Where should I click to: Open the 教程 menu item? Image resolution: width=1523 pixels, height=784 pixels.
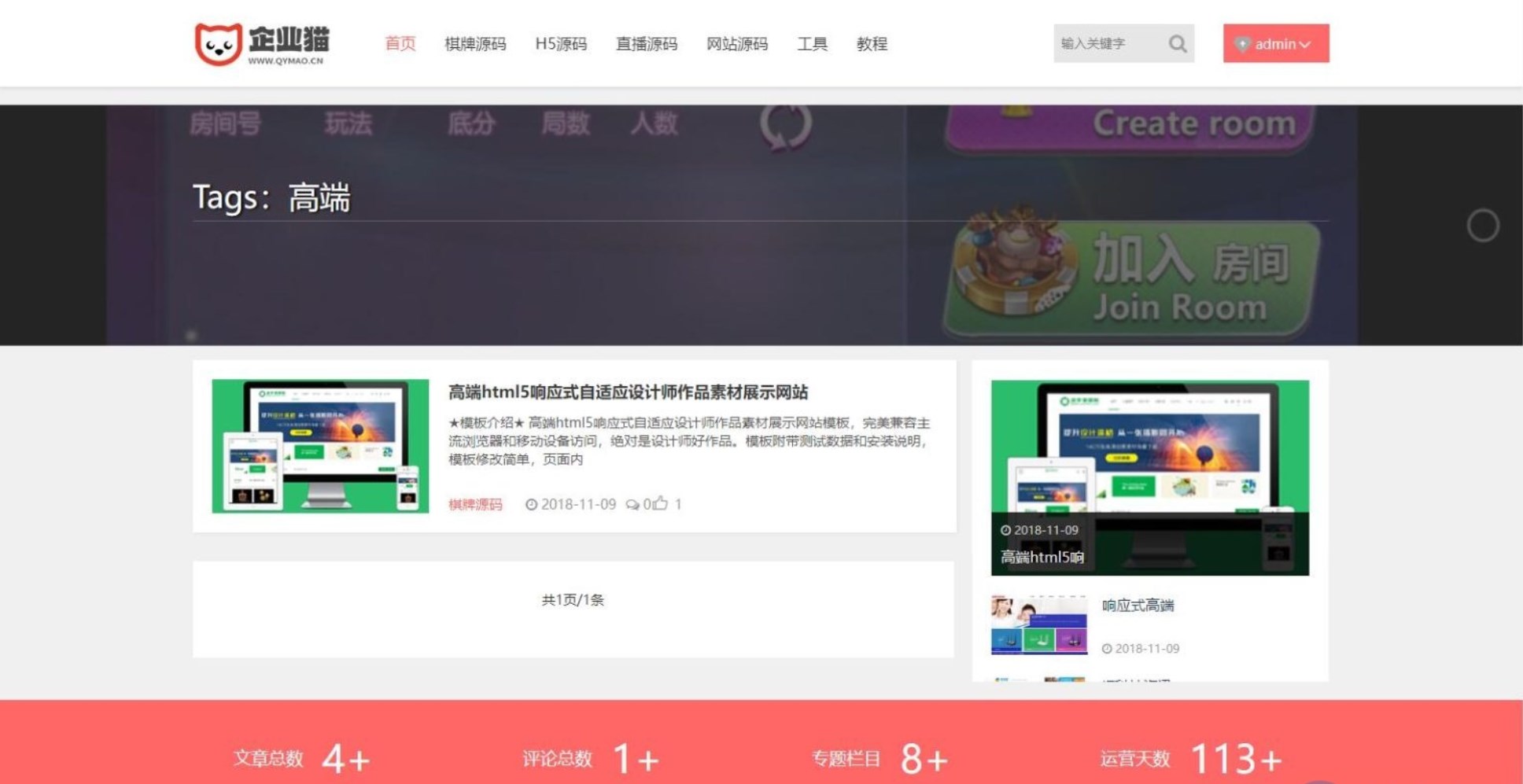(872, 44)
